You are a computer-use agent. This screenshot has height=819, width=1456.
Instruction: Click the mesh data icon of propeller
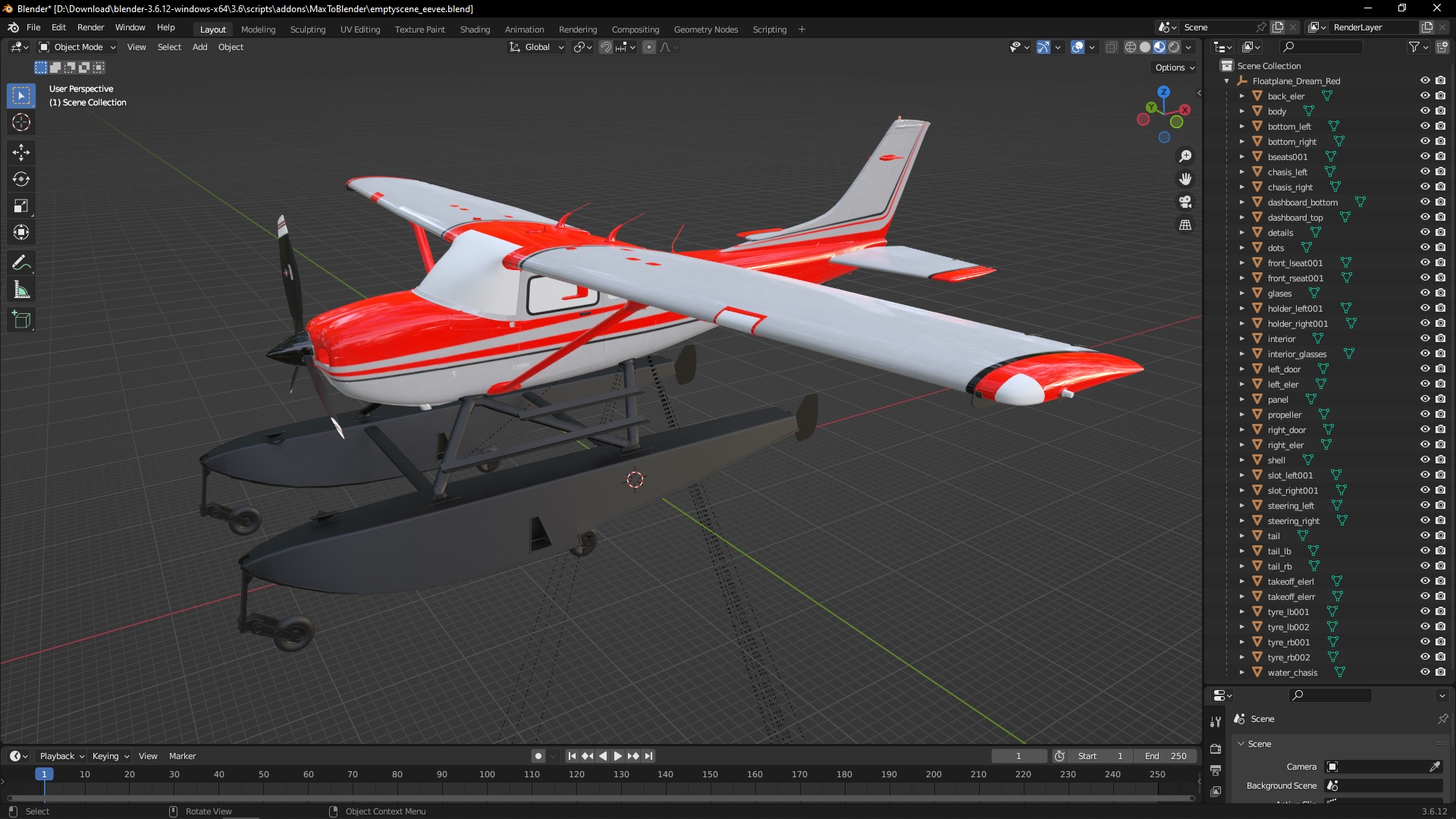click(x=1324, y=415)
